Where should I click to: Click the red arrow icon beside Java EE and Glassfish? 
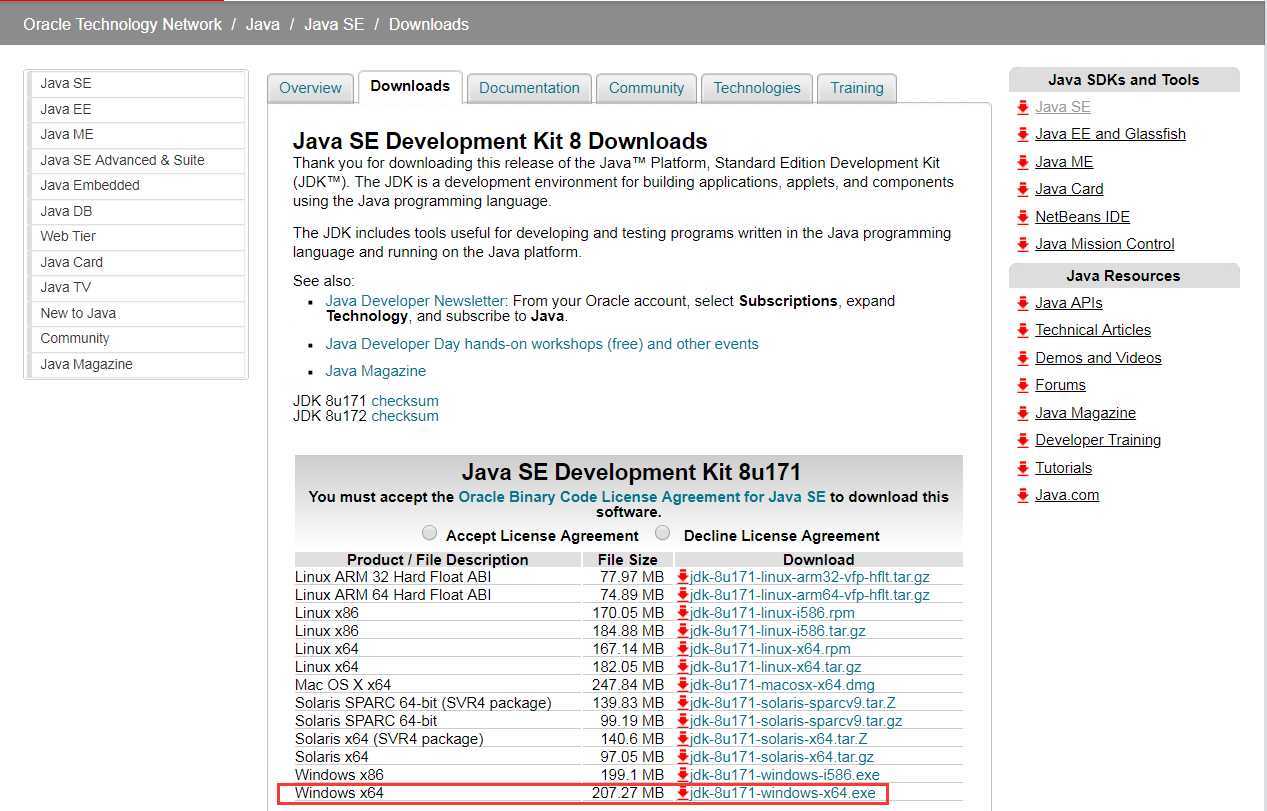(x=1022, y=134)
